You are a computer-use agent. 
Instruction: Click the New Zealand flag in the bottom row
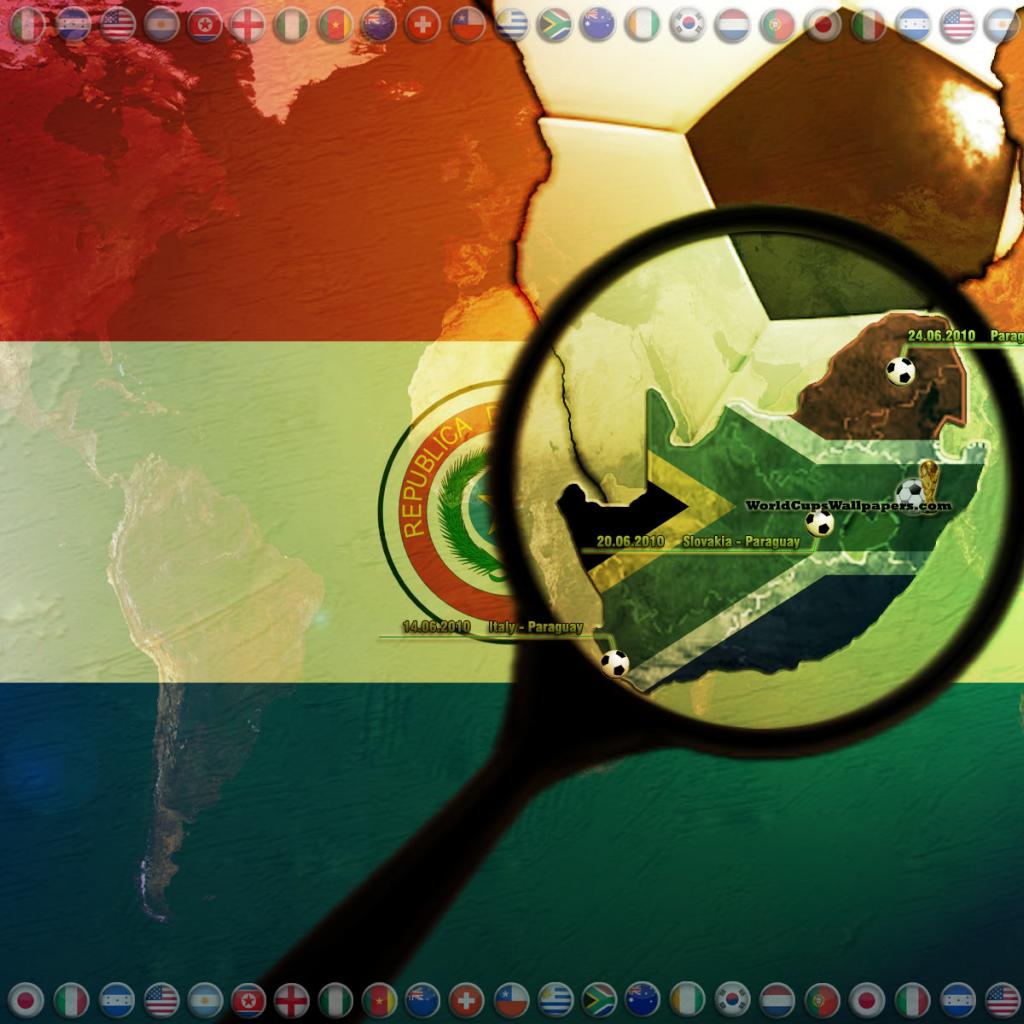[423, 999]
